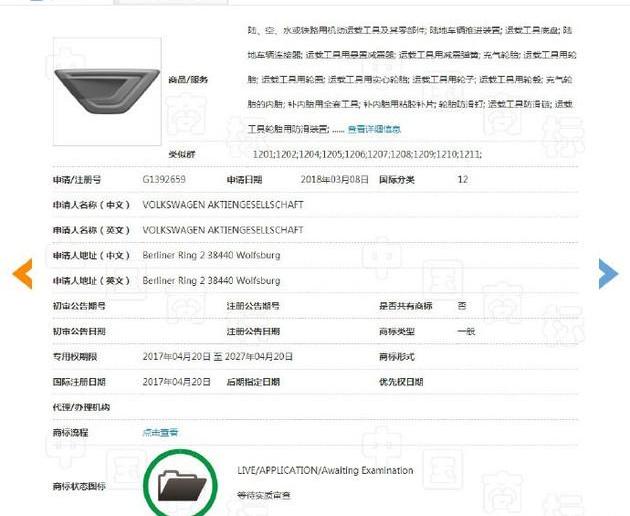Select the shared trademark value 否
This screenshot has width=630, height=516.
pos(462,306)
